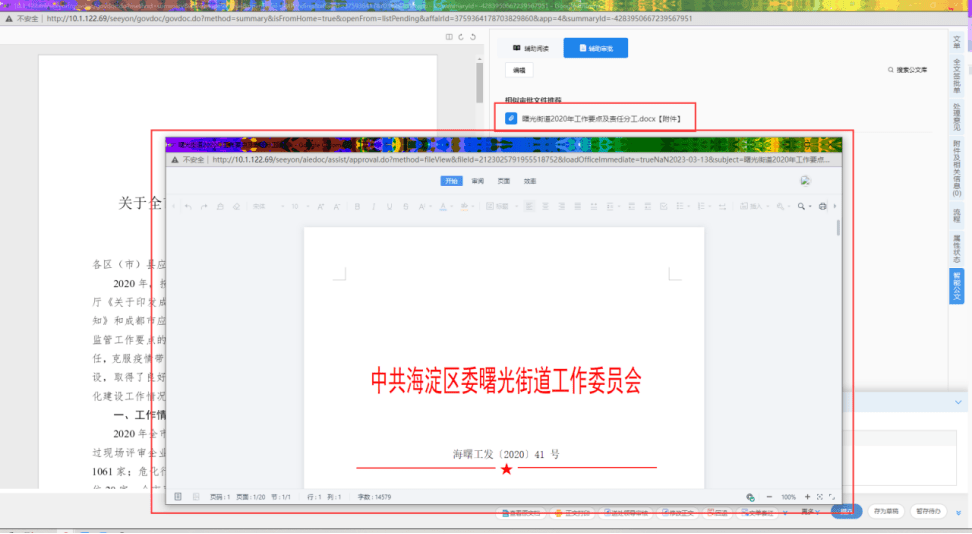Open line spacing dropdown
The width and height of the screenshot is (972, 534).
[613, 207]
